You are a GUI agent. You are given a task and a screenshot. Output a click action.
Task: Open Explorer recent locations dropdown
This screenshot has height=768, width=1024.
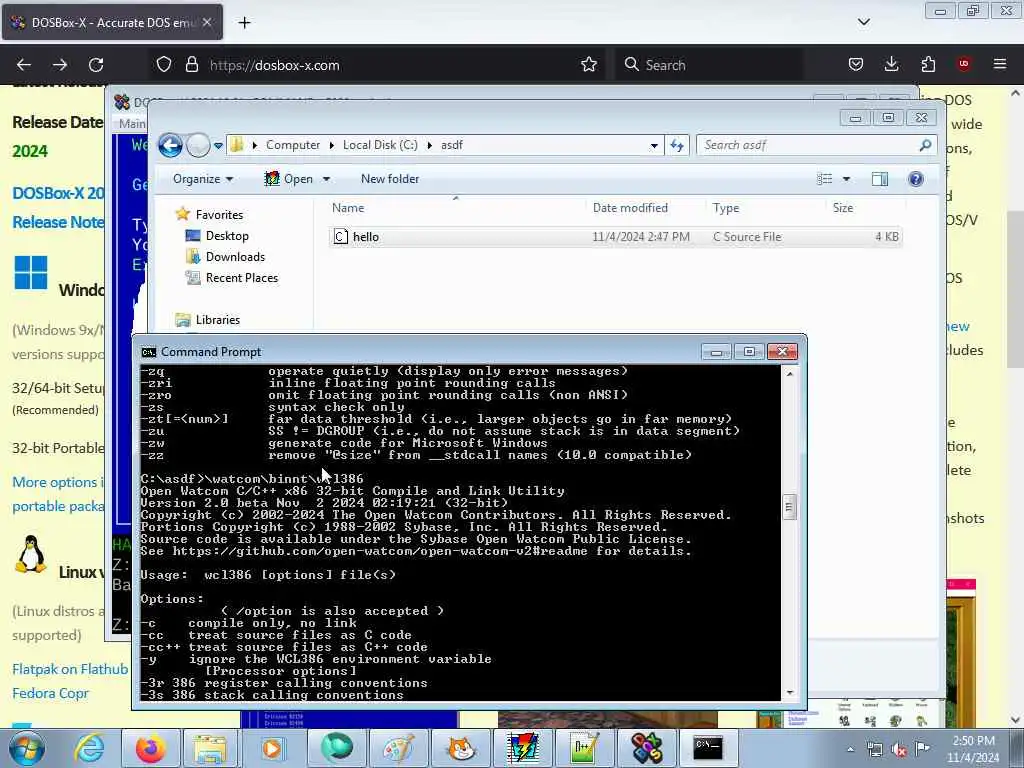[218, 146]
